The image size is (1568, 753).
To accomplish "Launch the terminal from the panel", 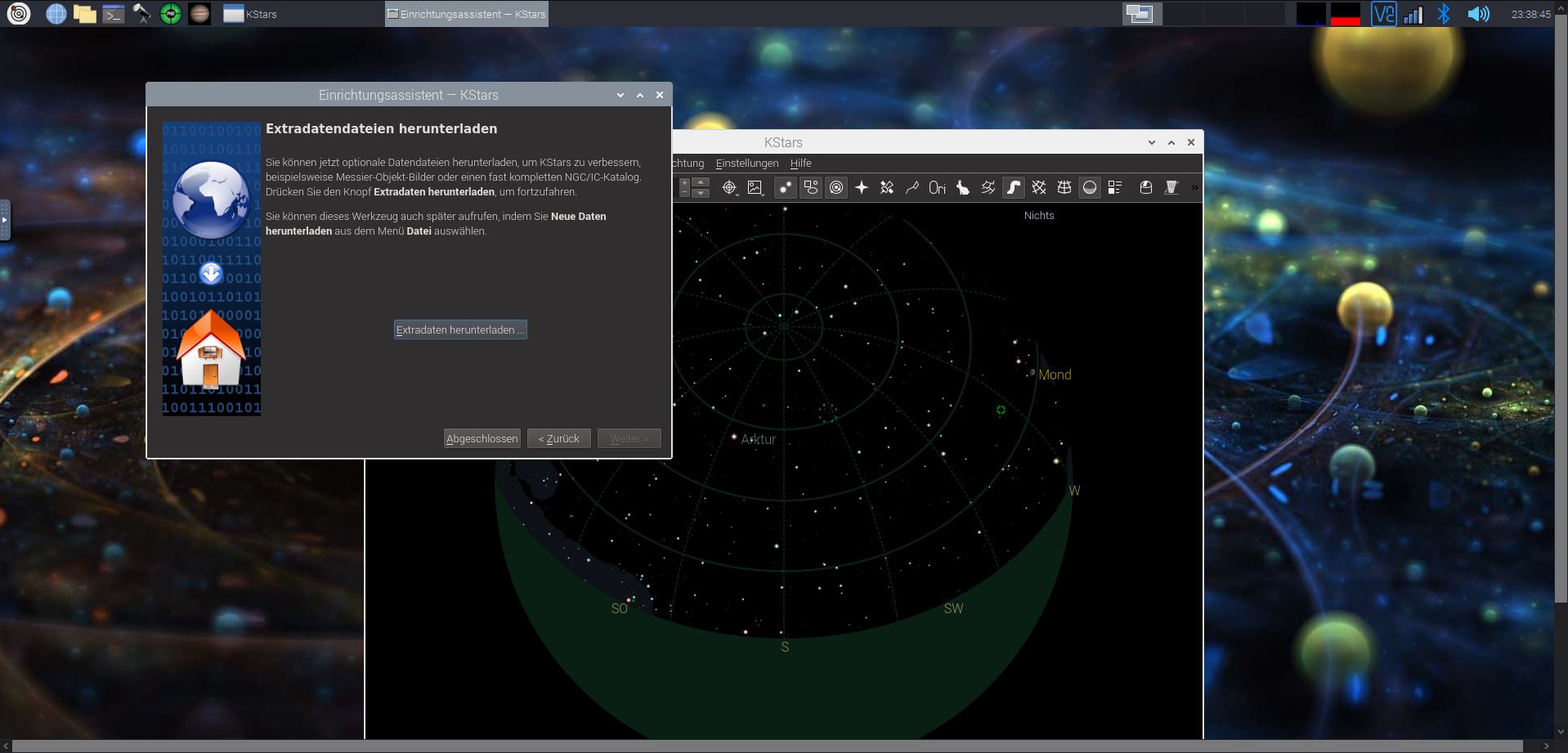I will [x=113, y=13].
